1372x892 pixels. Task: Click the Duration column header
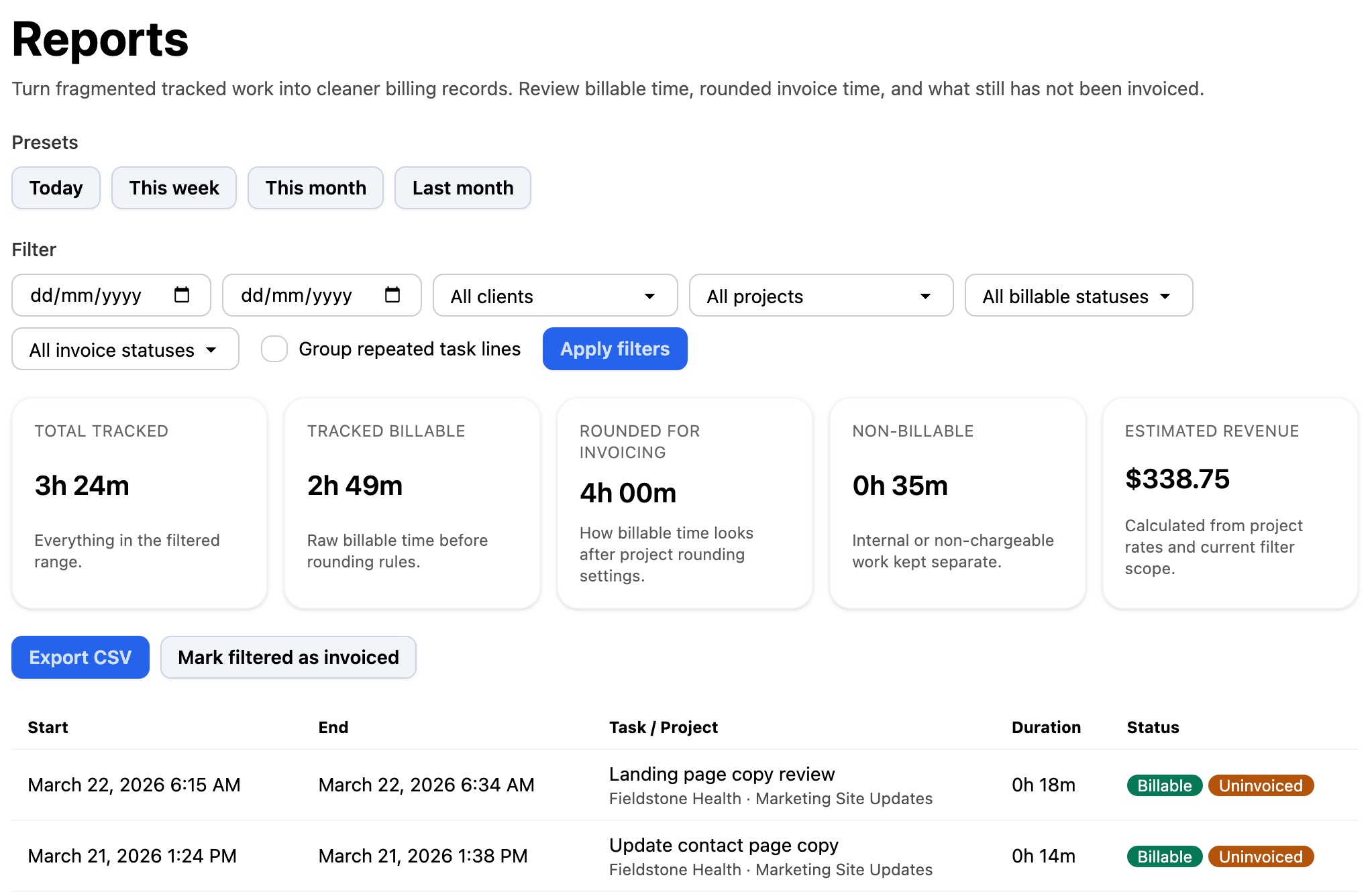tap(1045, 727)
